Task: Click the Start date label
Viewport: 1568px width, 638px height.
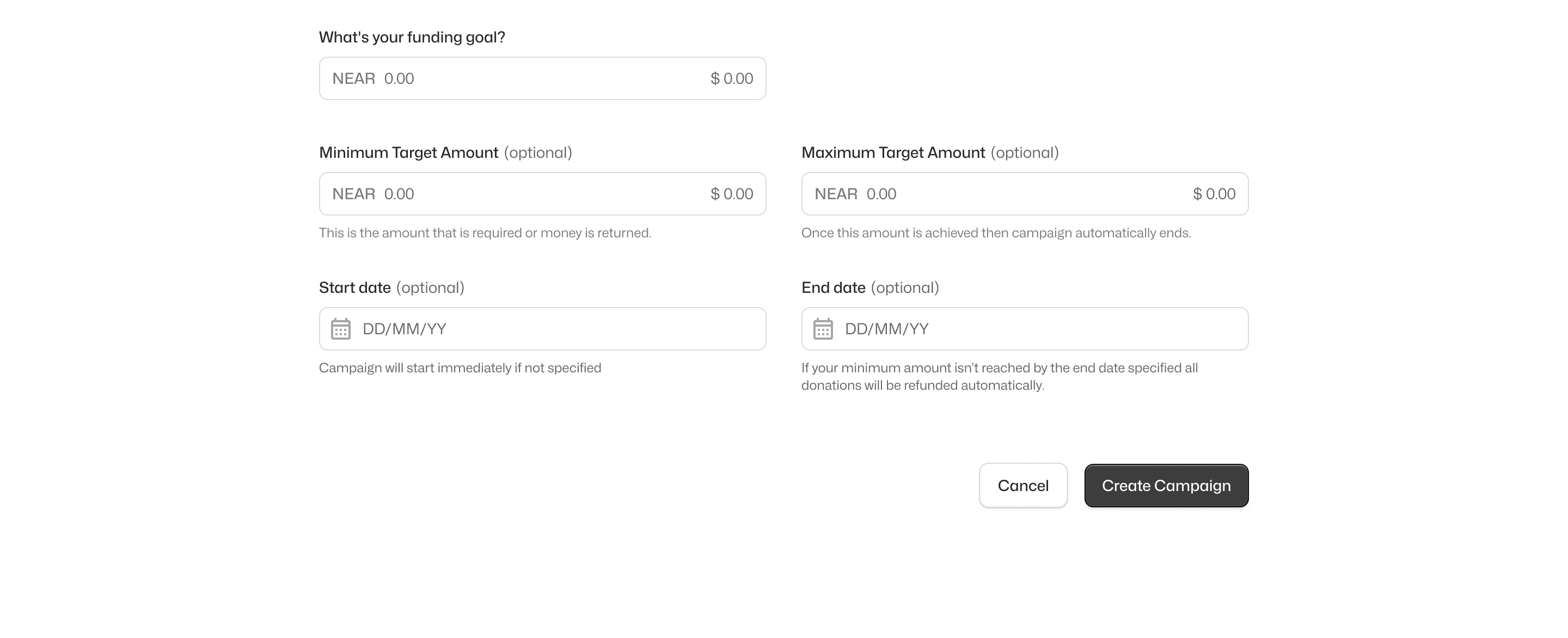Action: point(355,288)
